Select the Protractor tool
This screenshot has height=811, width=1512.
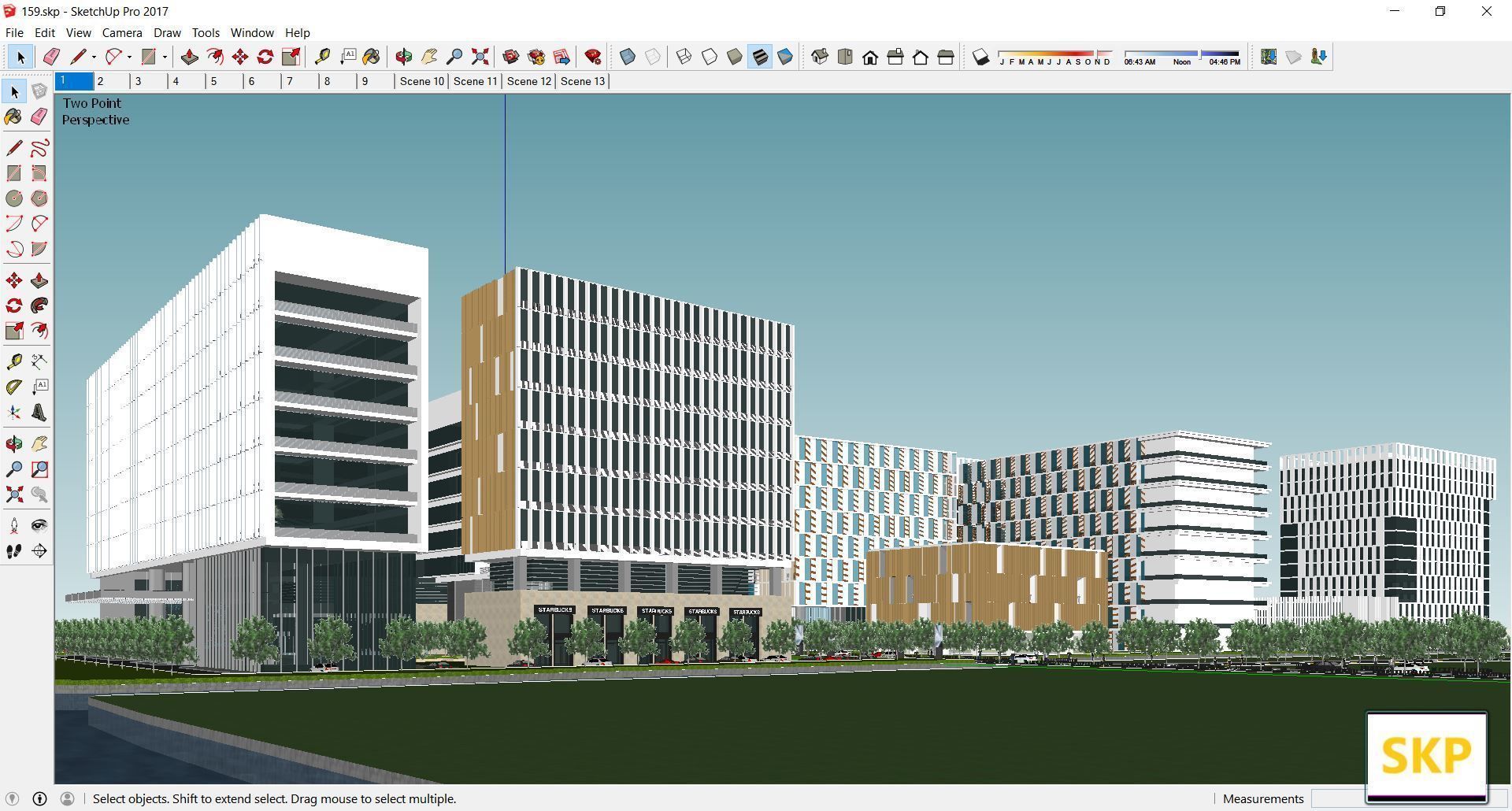click(x=14, y=387)
